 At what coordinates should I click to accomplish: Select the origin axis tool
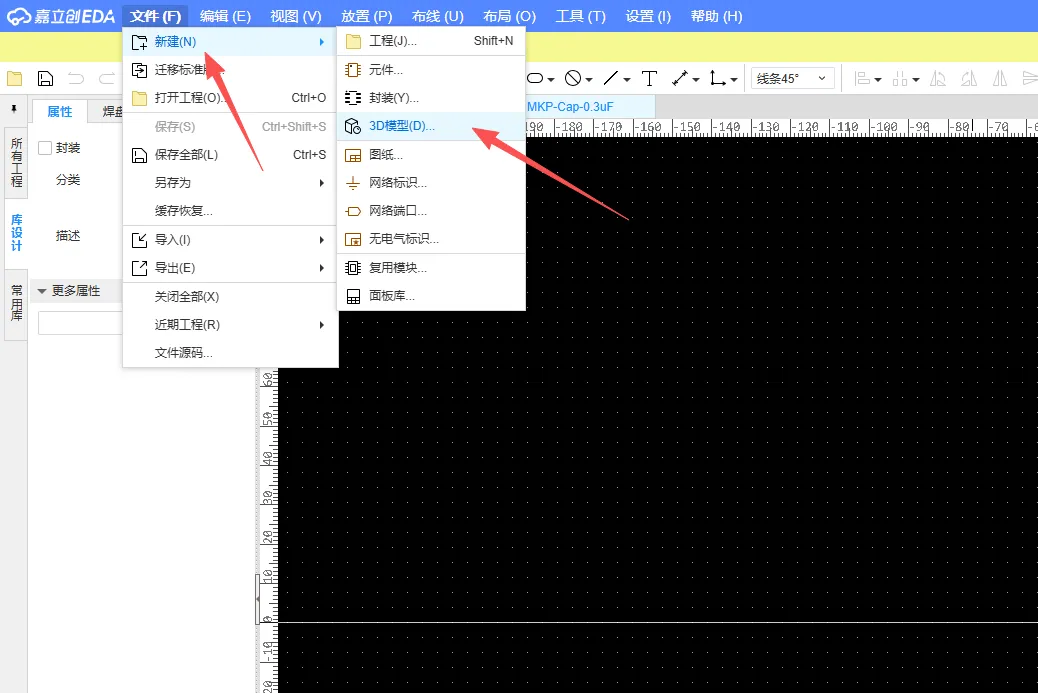click(718, 79)
